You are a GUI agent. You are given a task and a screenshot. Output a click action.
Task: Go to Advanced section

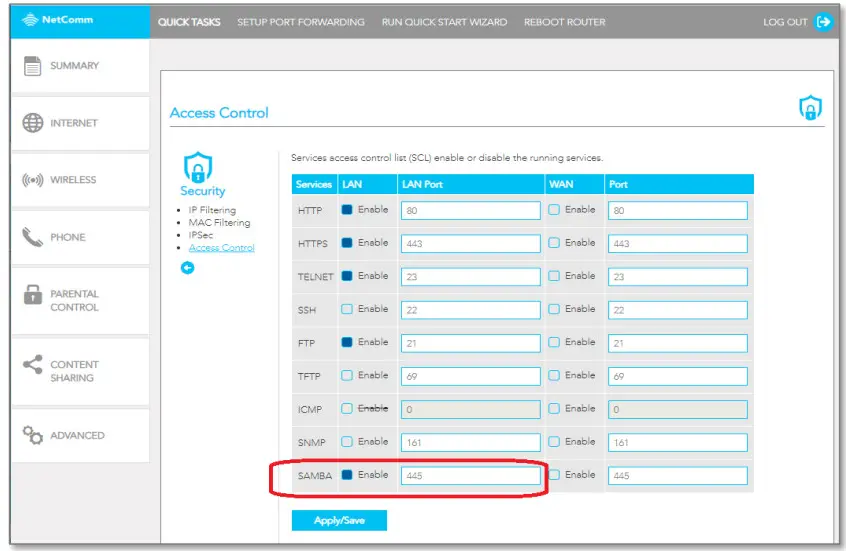pyautogui.click(x=80, y=435)
